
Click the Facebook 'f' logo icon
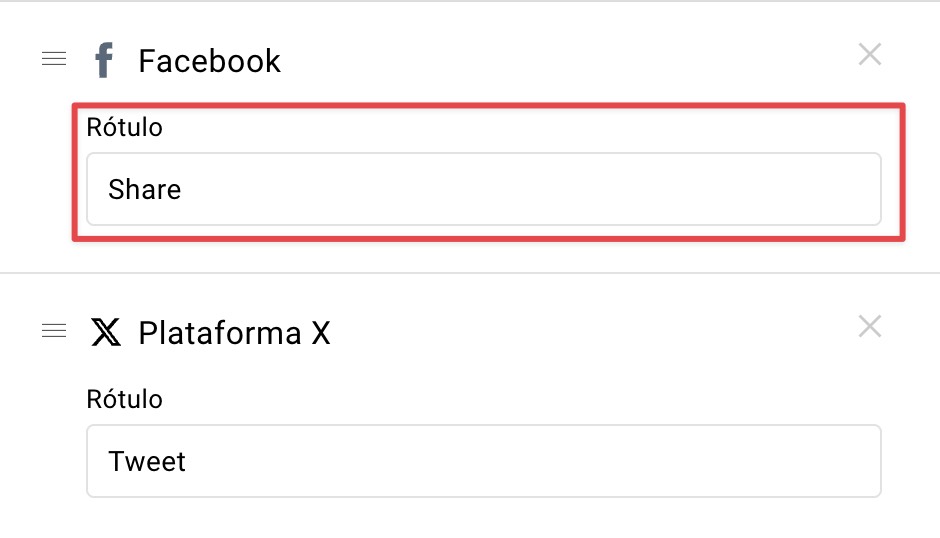click(104, 60)
